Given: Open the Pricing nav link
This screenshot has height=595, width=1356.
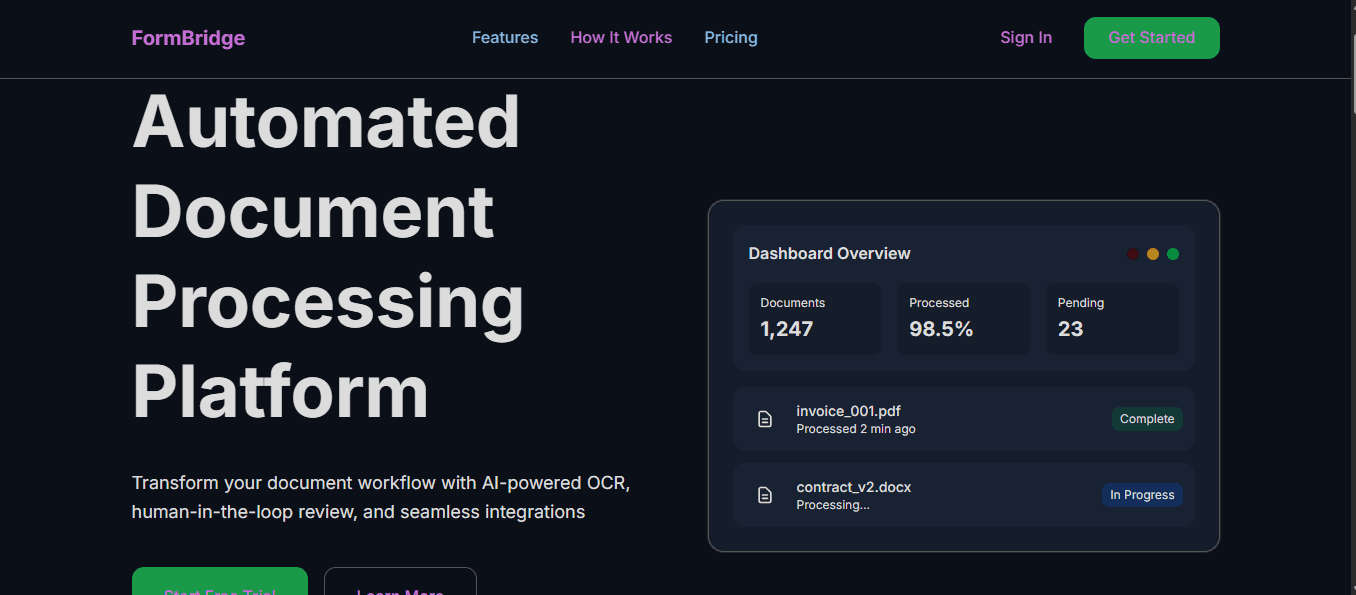Looking at the screenshot, I should coord(731,38).
